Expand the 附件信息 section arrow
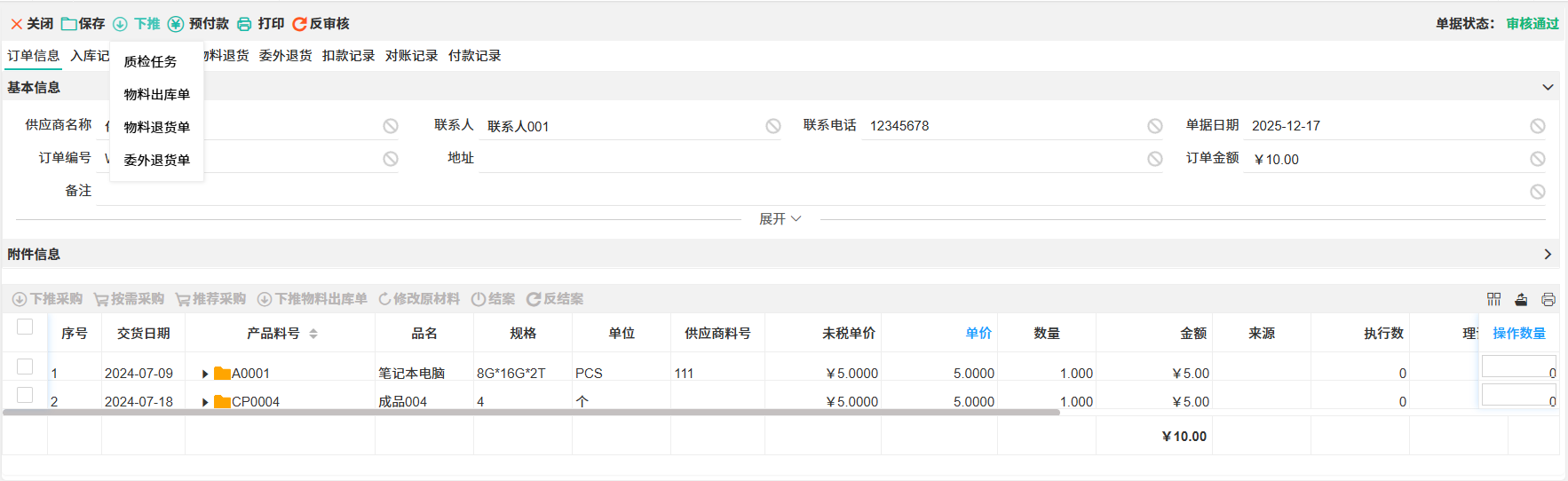The height and width of the screenshot is (481, 1568). [x=1548, y=255]
